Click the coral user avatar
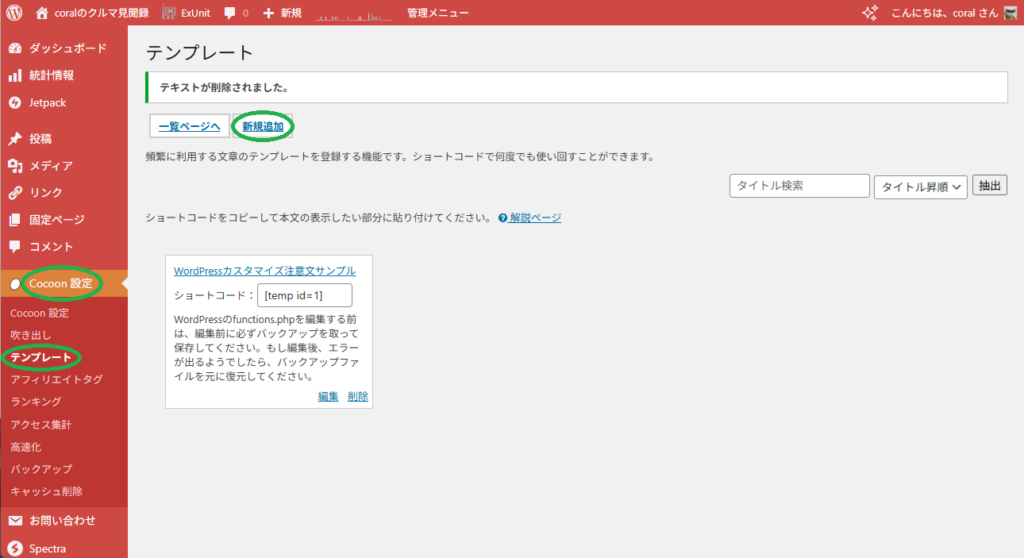The image size is (1024, 558). point(1010,12)
